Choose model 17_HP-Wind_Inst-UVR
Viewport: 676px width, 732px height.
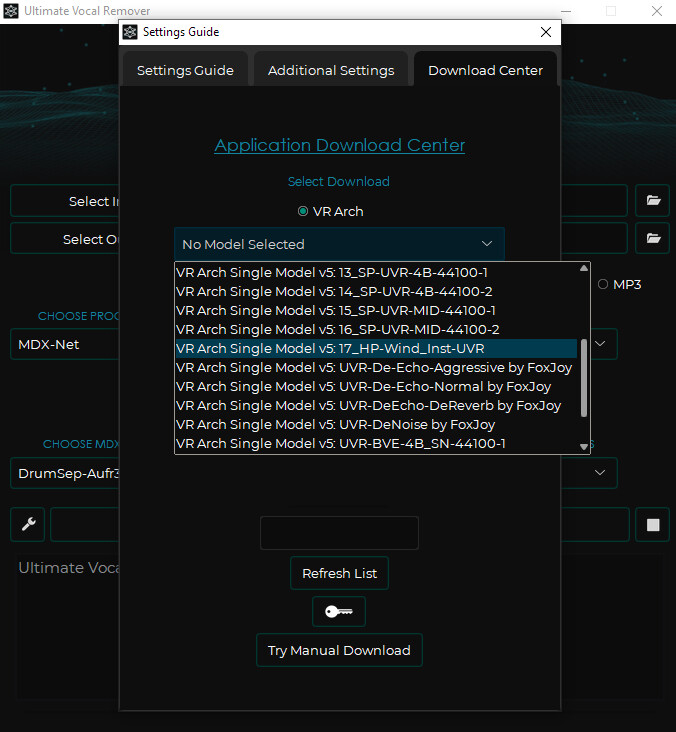pyautogui.click(x=376, y=348)
